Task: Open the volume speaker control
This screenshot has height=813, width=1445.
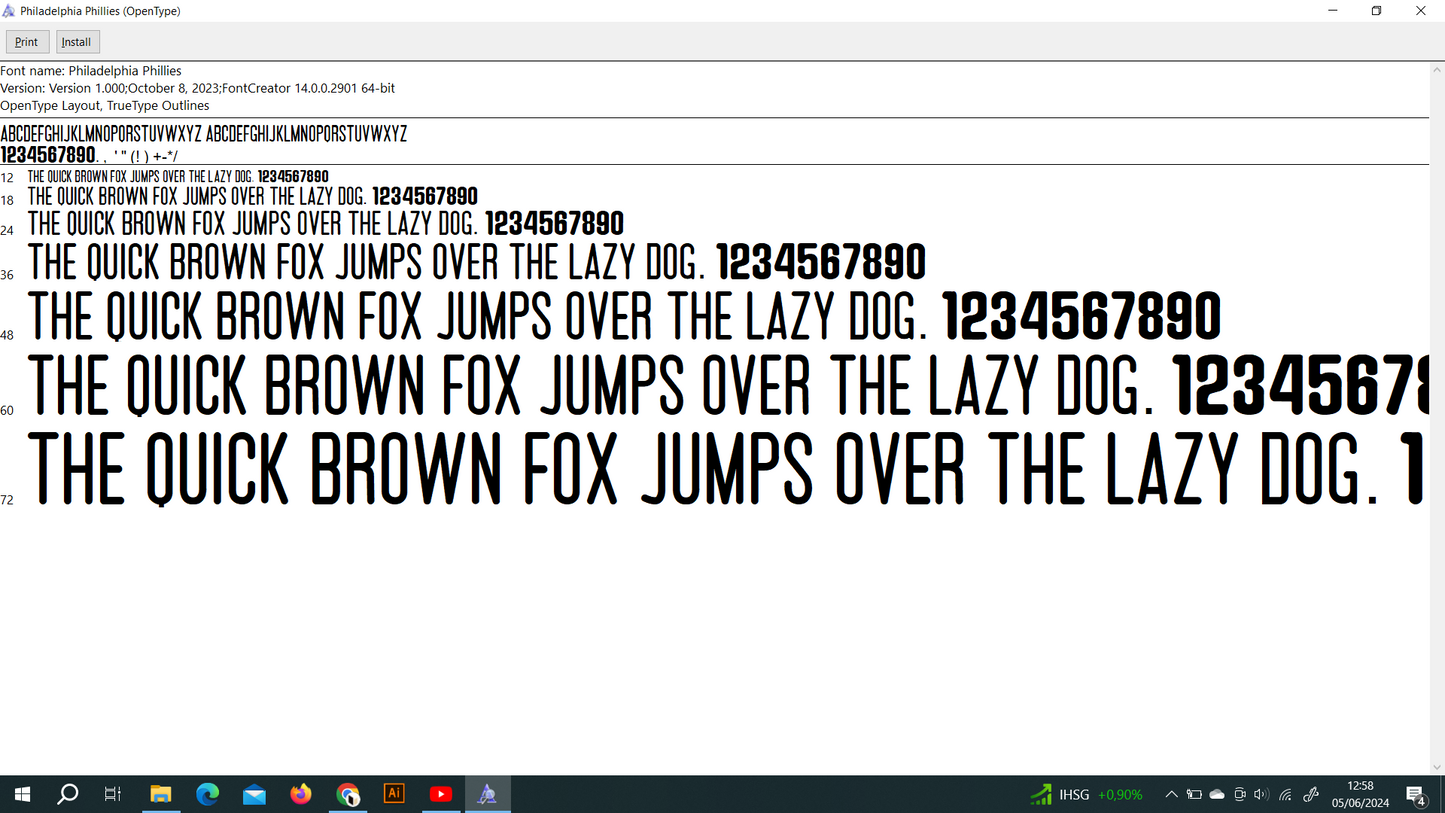Action: [1261, 794]
